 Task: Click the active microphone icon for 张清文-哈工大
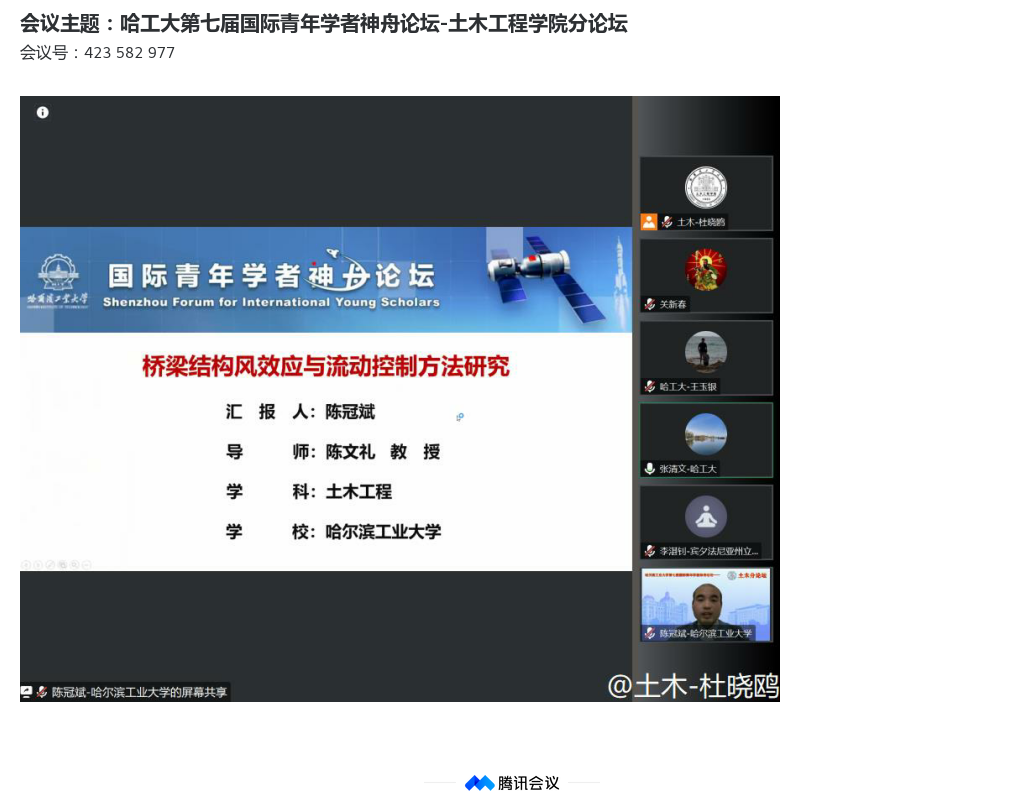[650, 469]
